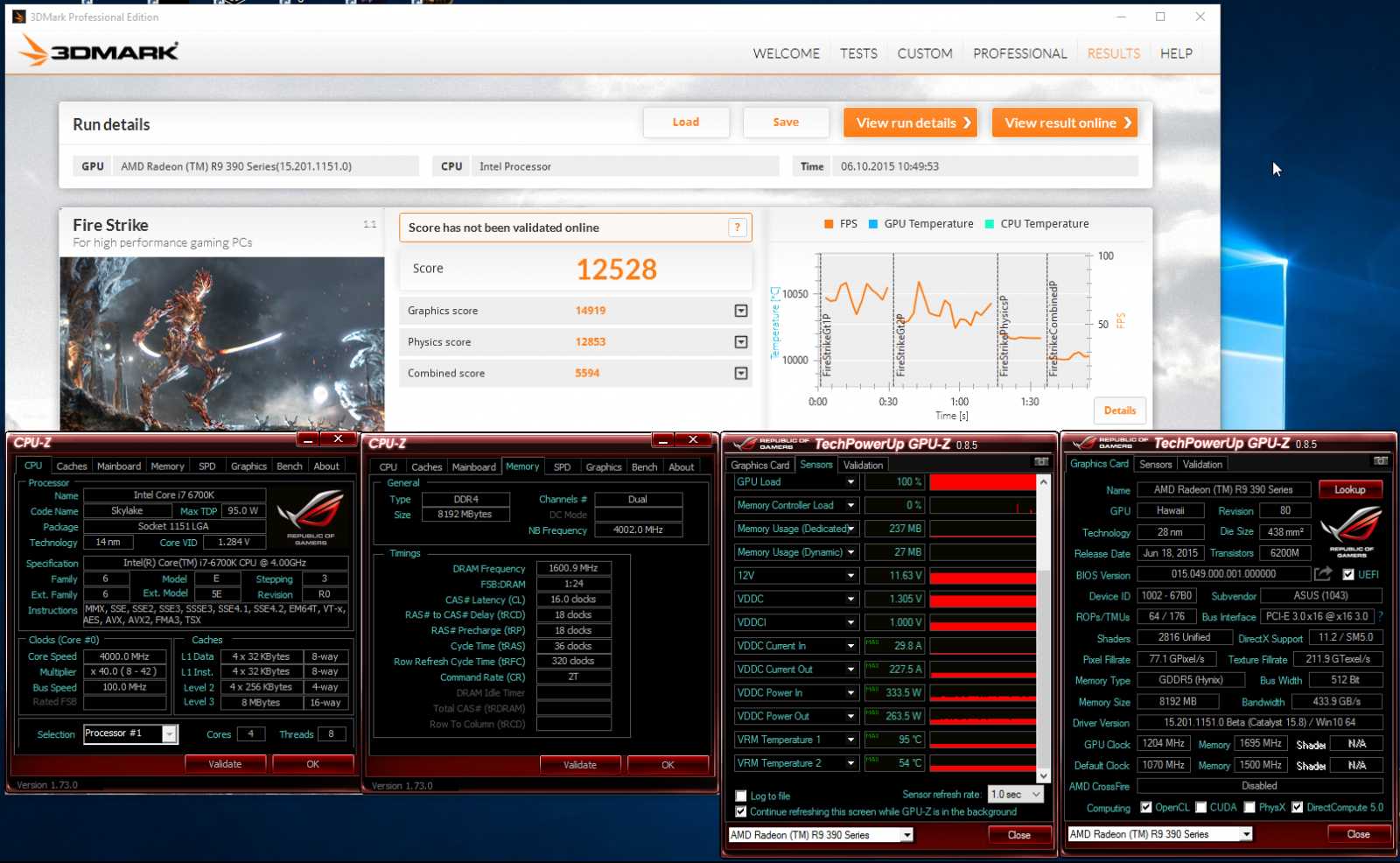Click the CPU Temperature teal legend swatch

click(x=990, y=224)
